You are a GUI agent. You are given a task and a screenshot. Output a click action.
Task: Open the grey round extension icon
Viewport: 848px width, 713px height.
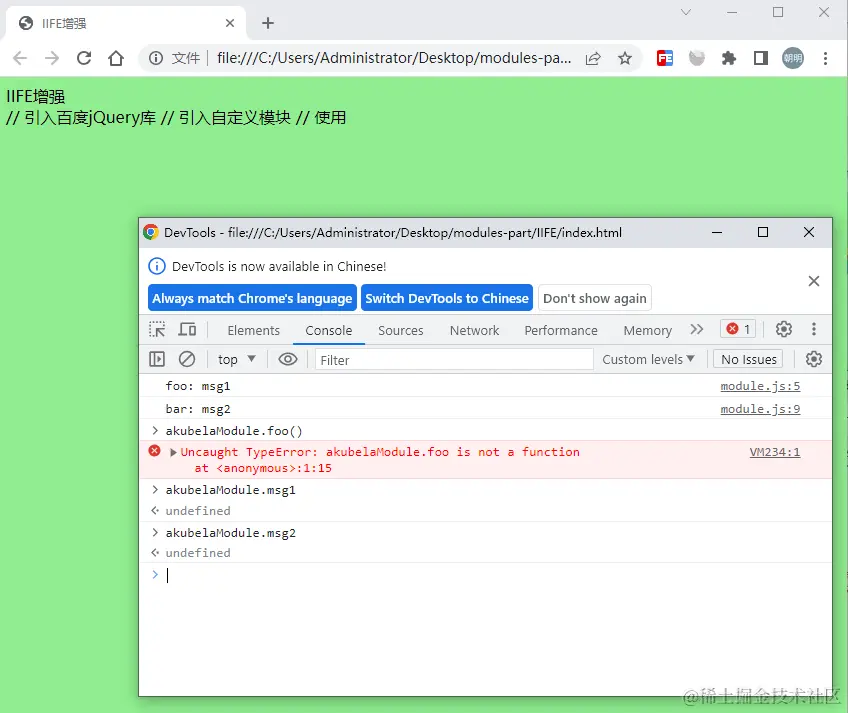click(697, 58)
